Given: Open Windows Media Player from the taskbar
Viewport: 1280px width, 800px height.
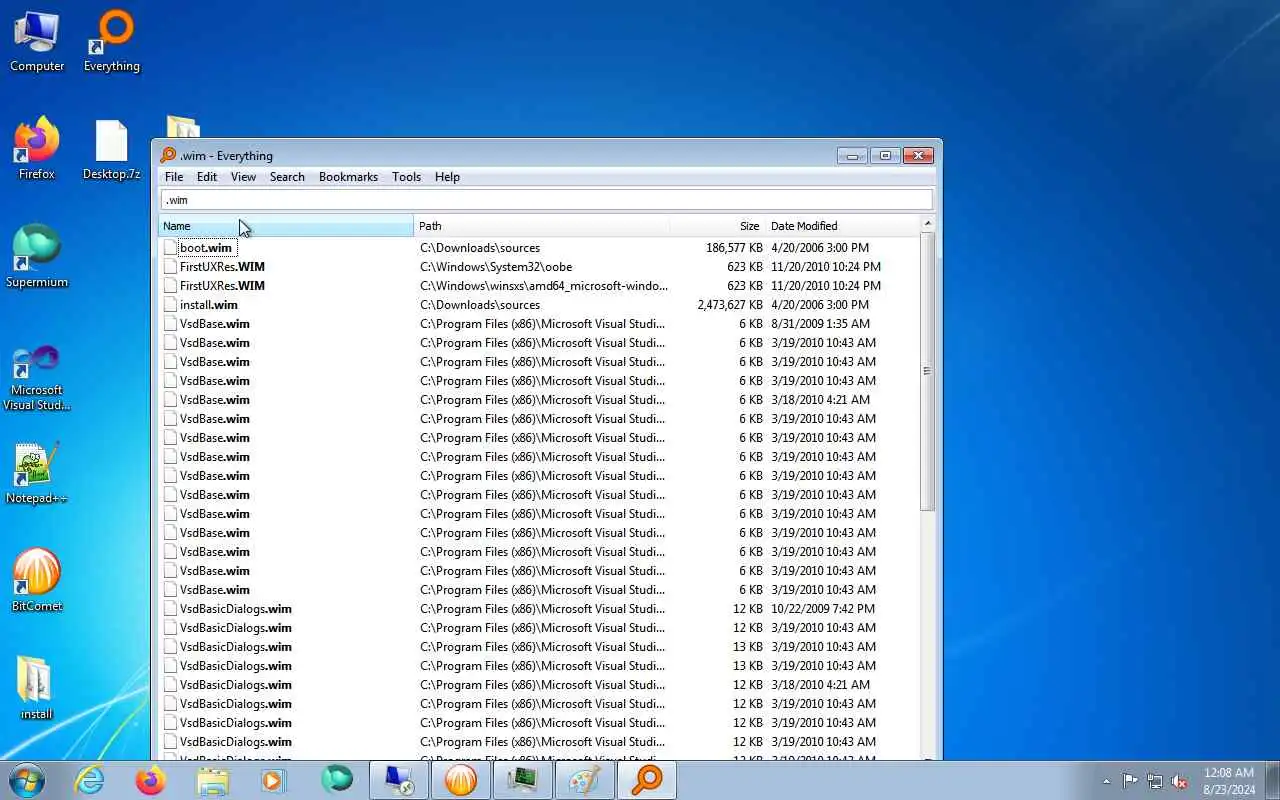Looking at the screenshot, I should pos(274,780).
